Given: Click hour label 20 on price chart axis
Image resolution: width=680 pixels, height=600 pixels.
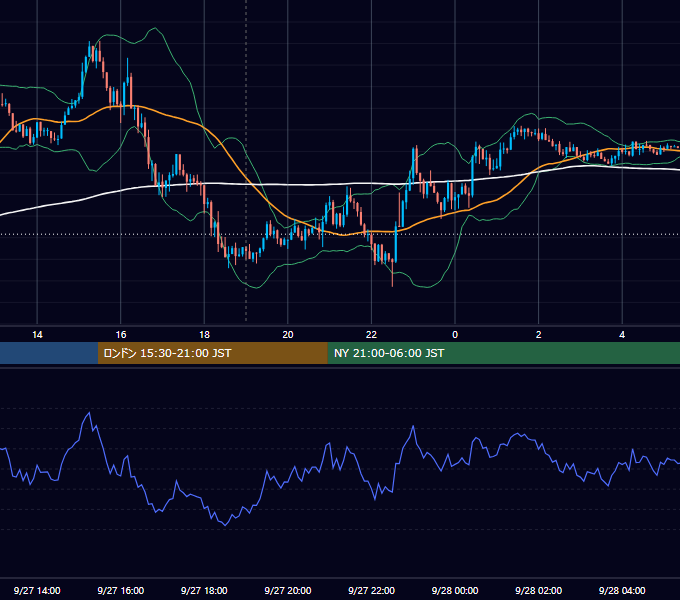Looking at the screenshot, I should coord(288,335).
